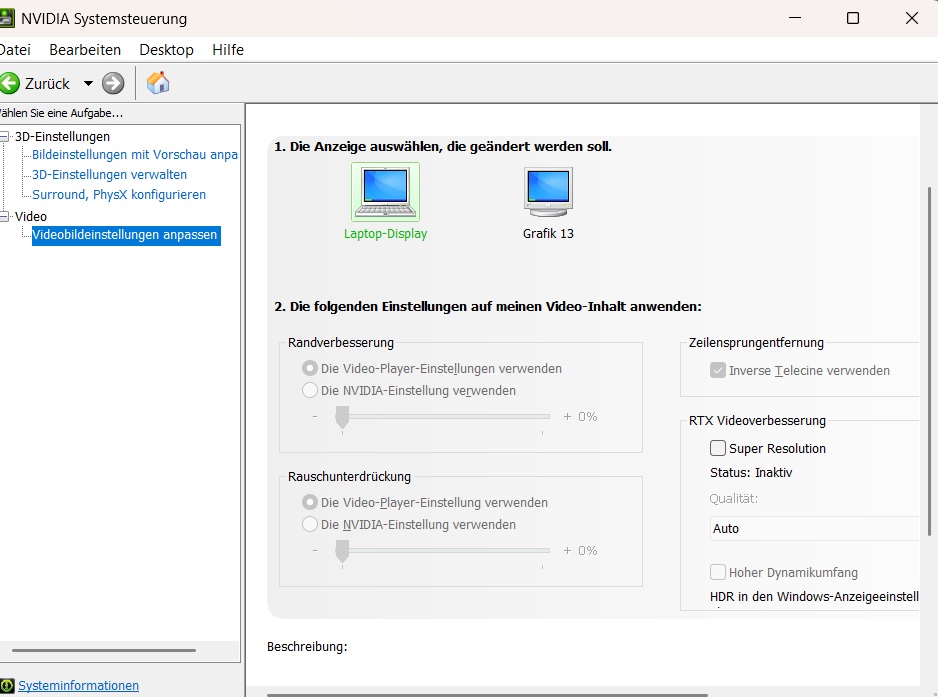Collapse the Video tree node

pyautogui.click(x=4, y=217)
